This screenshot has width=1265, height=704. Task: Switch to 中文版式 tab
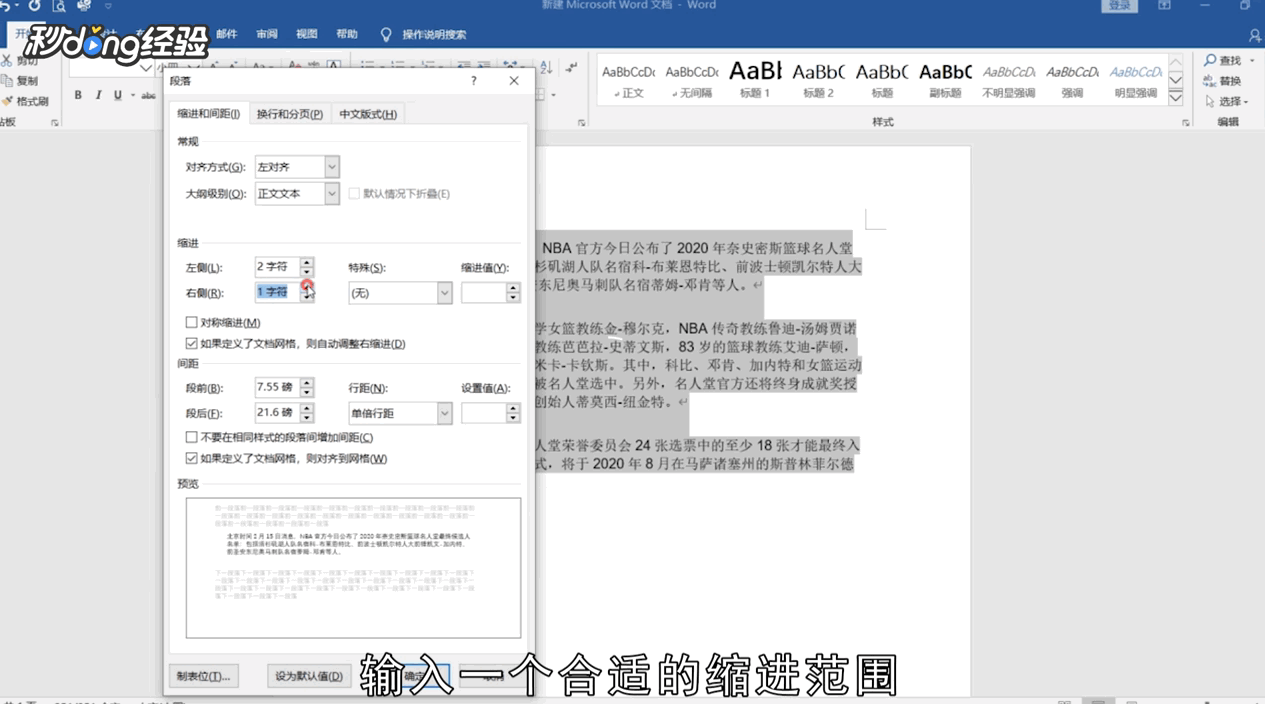pyautogui.click(x=367, y=114)
